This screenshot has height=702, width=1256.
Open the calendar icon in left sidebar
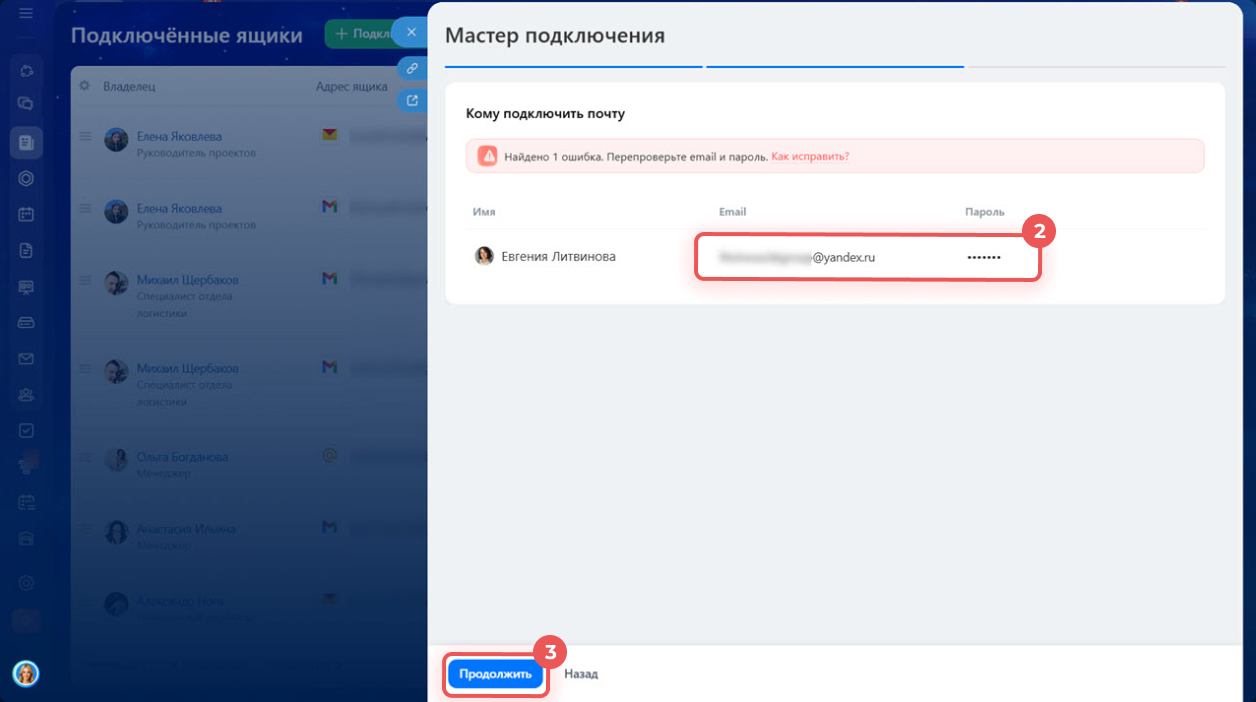click(x=26, y=214)
